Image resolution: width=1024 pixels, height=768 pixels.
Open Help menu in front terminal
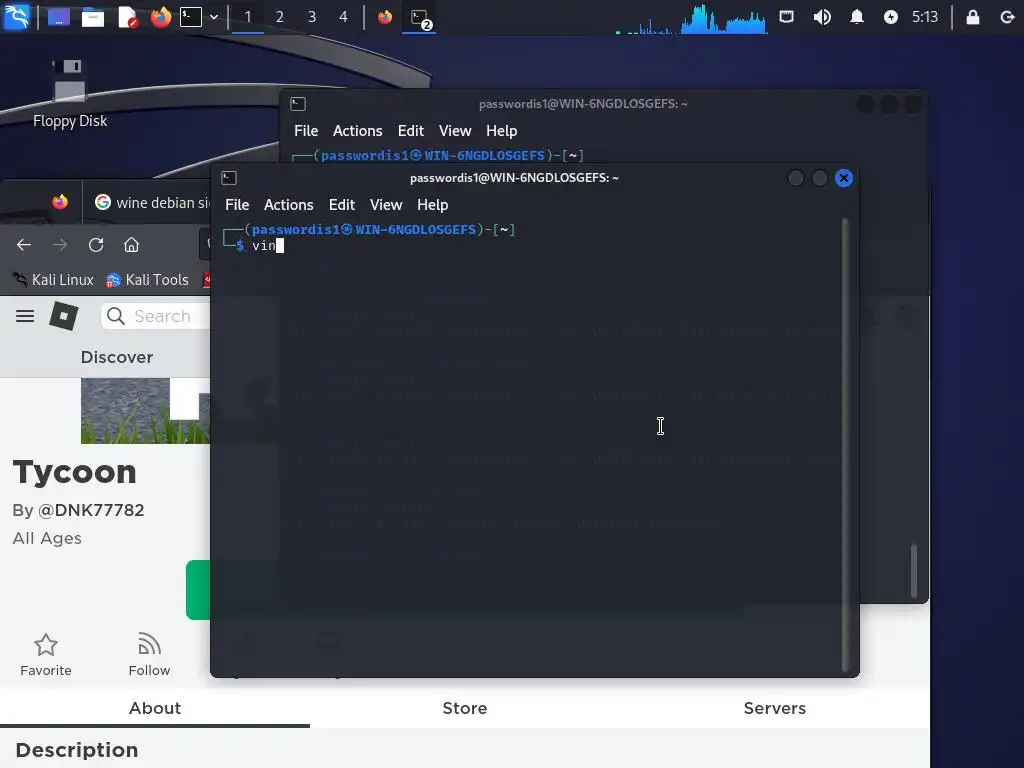[432, 205]
